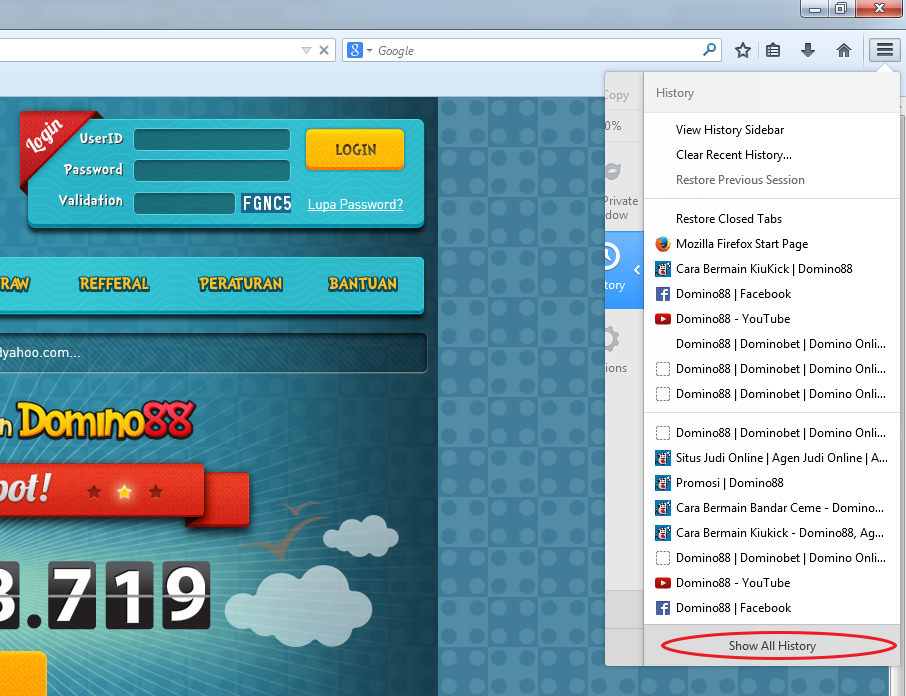The width and height of the screenshot is (906, 696).
Task: Click the Firefox icon beside Start Page
Action: coord(662,244)
